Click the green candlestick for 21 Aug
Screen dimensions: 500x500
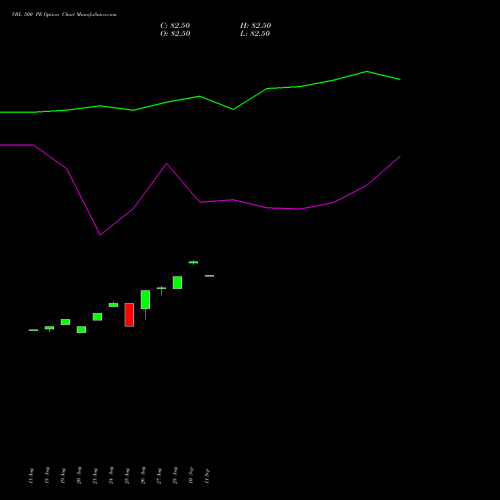click(97, 317)
